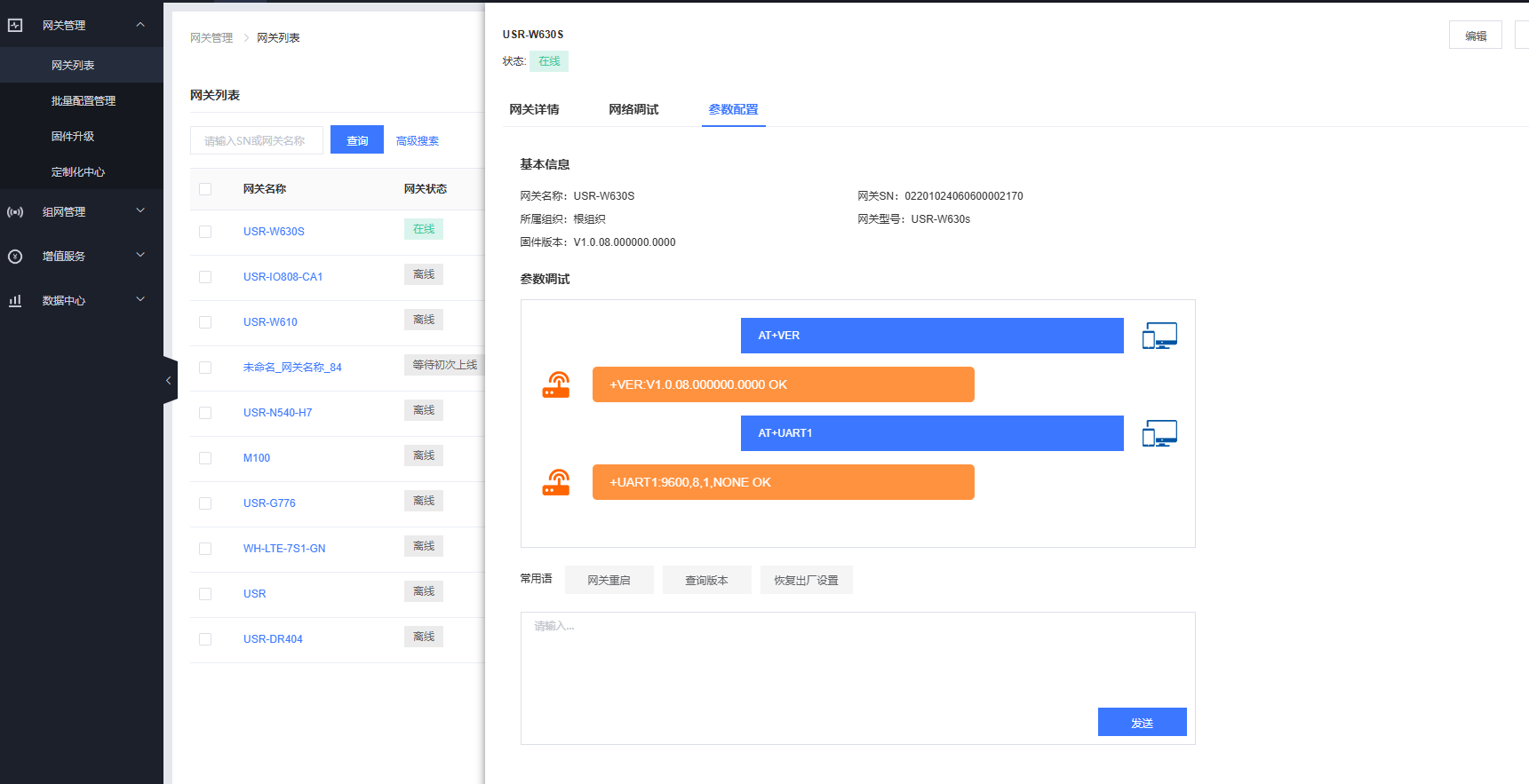The height and width of the screenshot is (784, 1529).
Task: Click the gateway management sidebar icon
Action: [x=15, y=26]
